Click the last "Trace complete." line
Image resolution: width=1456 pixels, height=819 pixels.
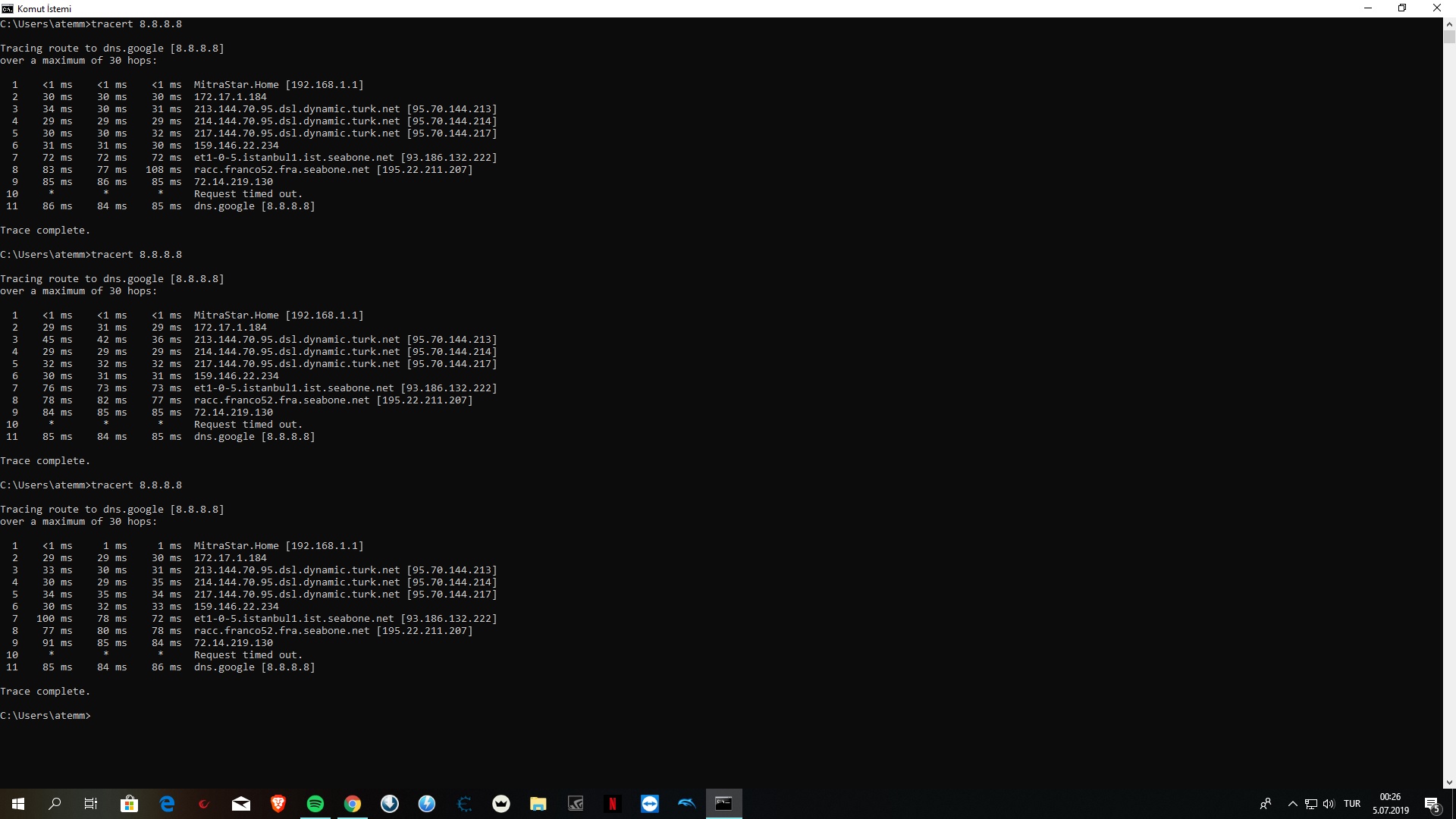pos(45,692)
